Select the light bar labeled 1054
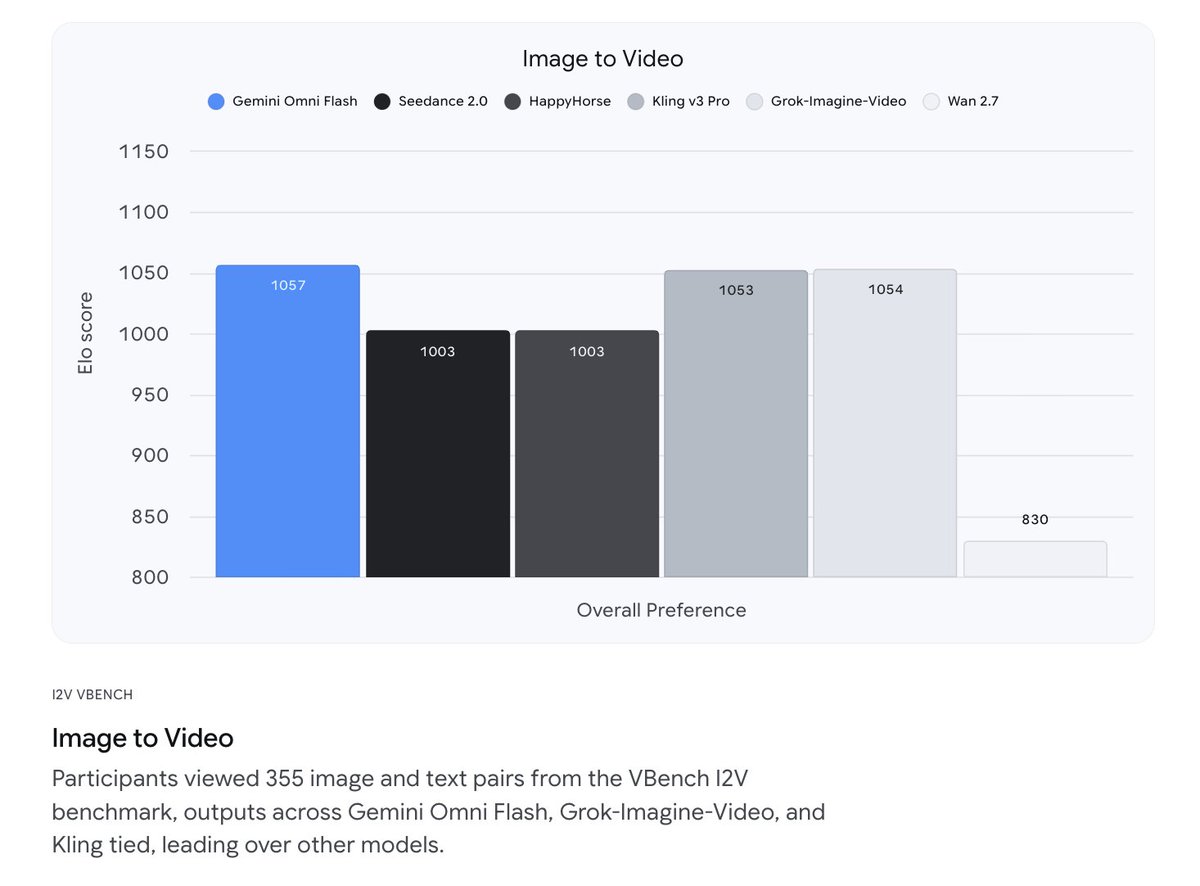 [x=885, y=423]
